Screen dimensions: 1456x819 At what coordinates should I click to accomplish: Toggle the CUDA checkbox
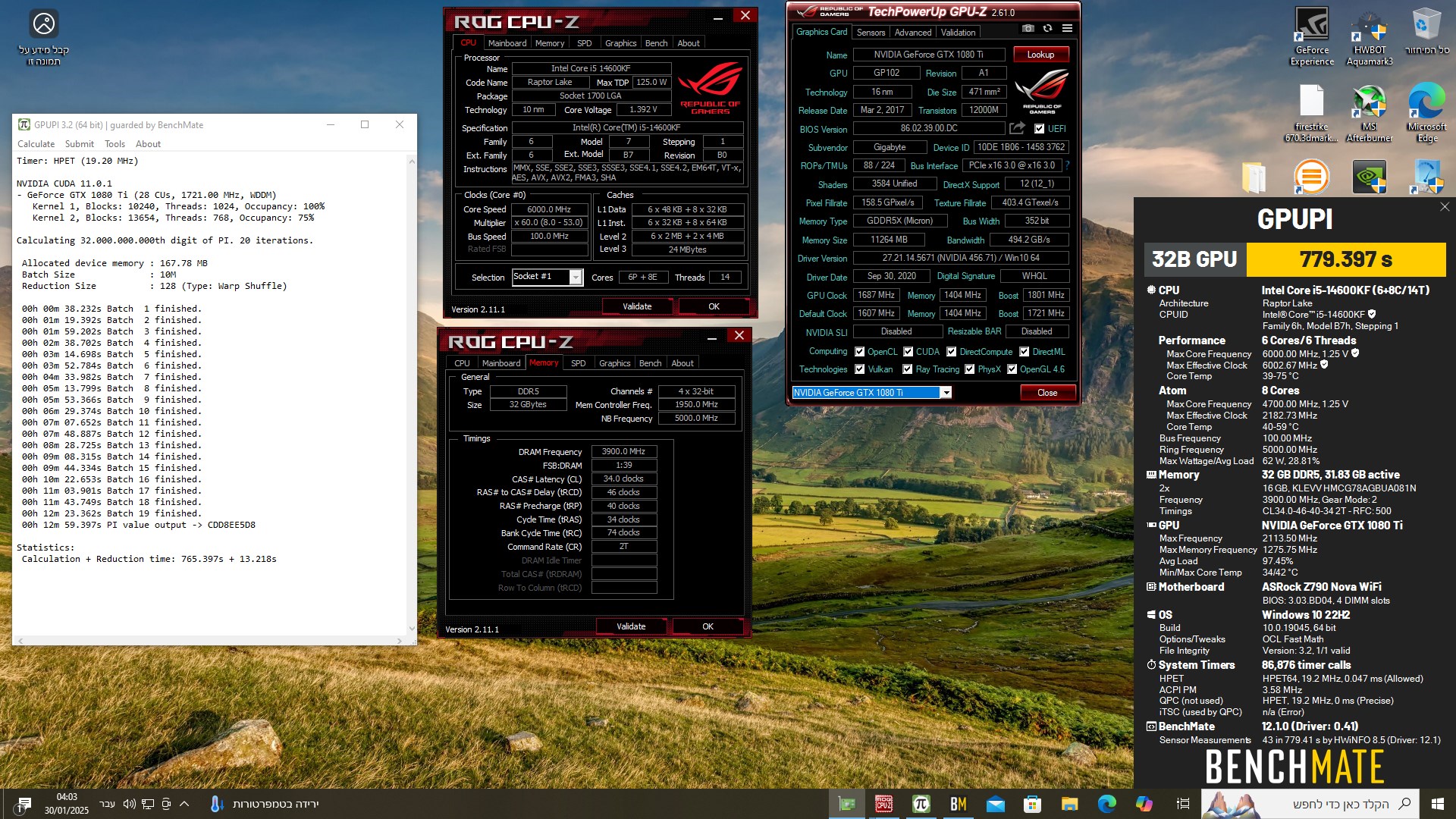(908, 352)
